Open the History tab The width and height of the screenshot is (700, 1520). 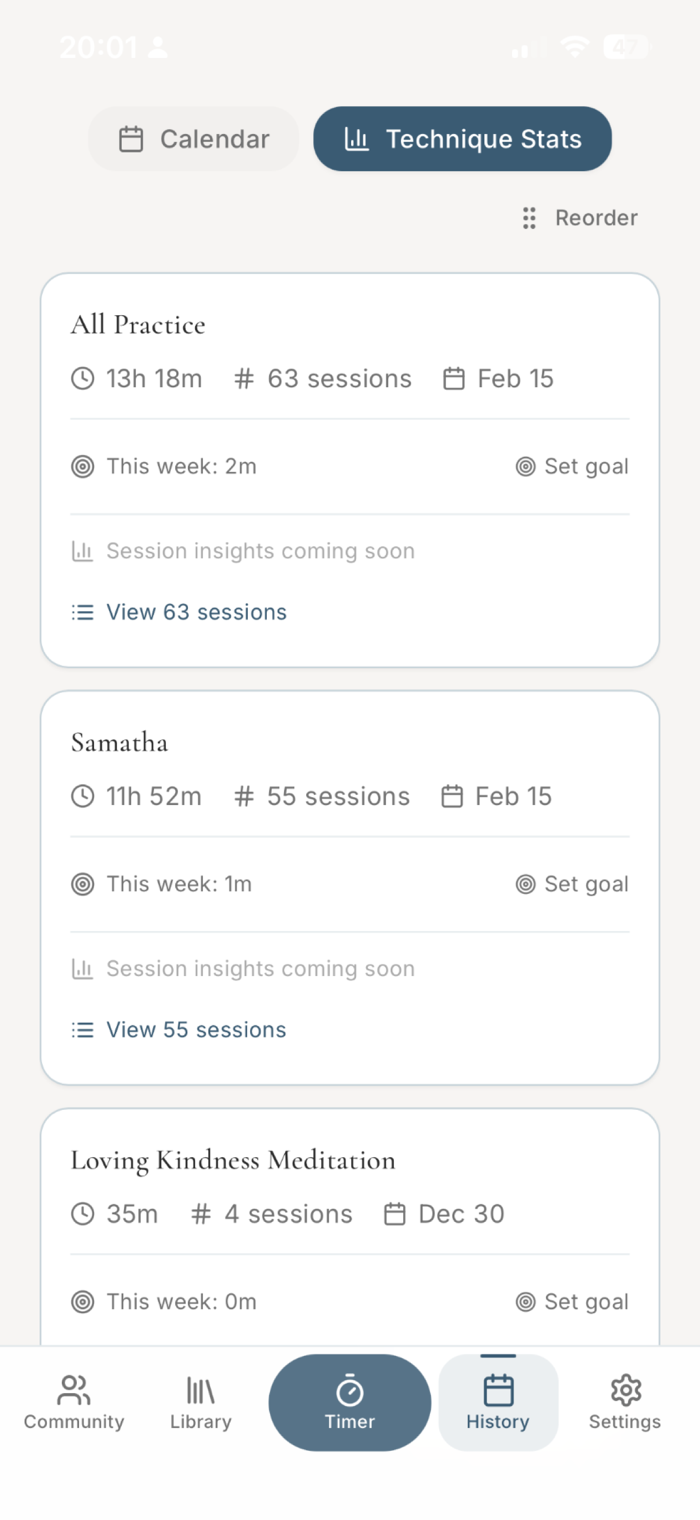pyautogui.click(x=498, y=1402)
